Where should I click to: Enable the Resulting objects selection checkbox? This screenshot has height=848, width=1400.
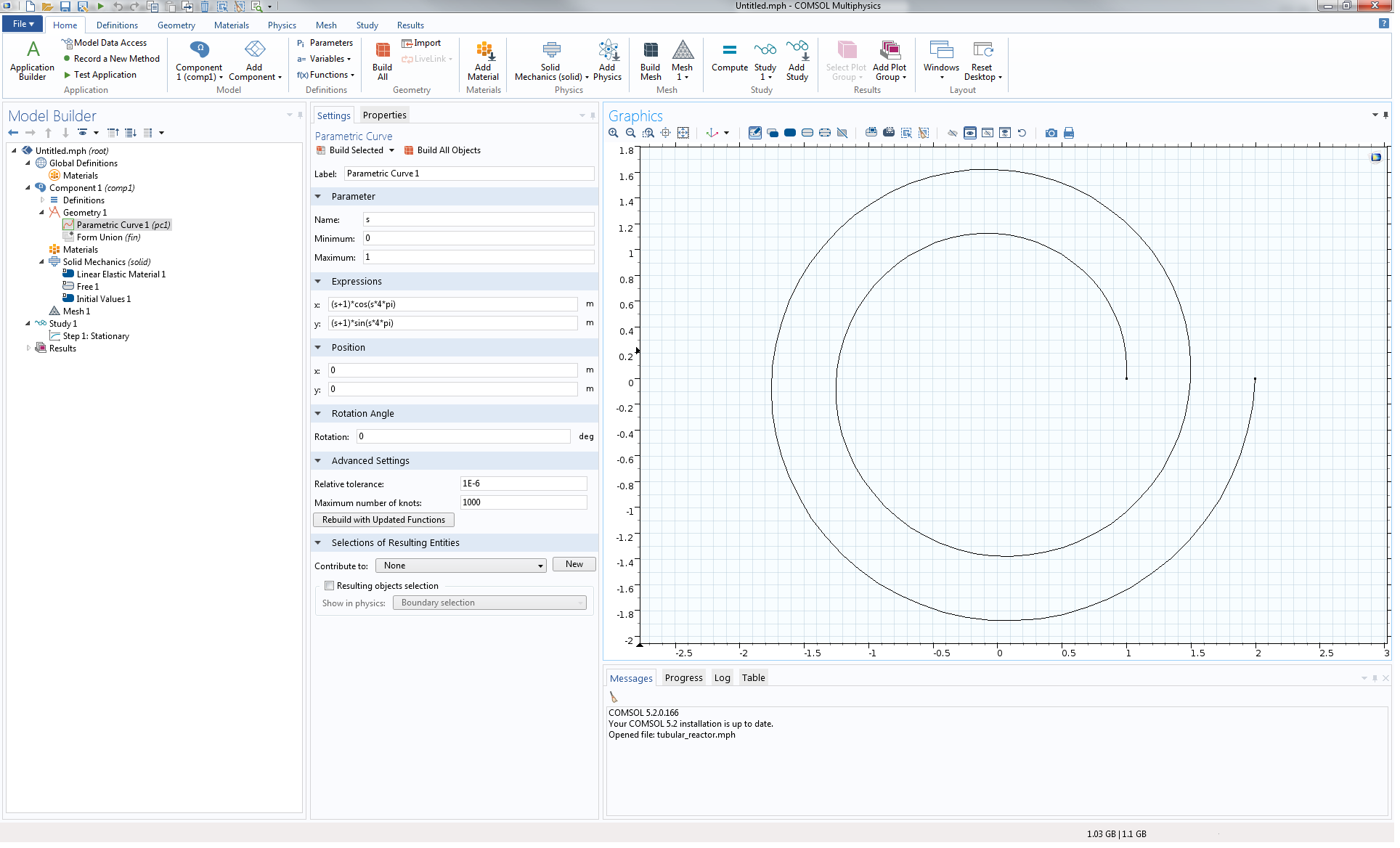tap(330, 586)
